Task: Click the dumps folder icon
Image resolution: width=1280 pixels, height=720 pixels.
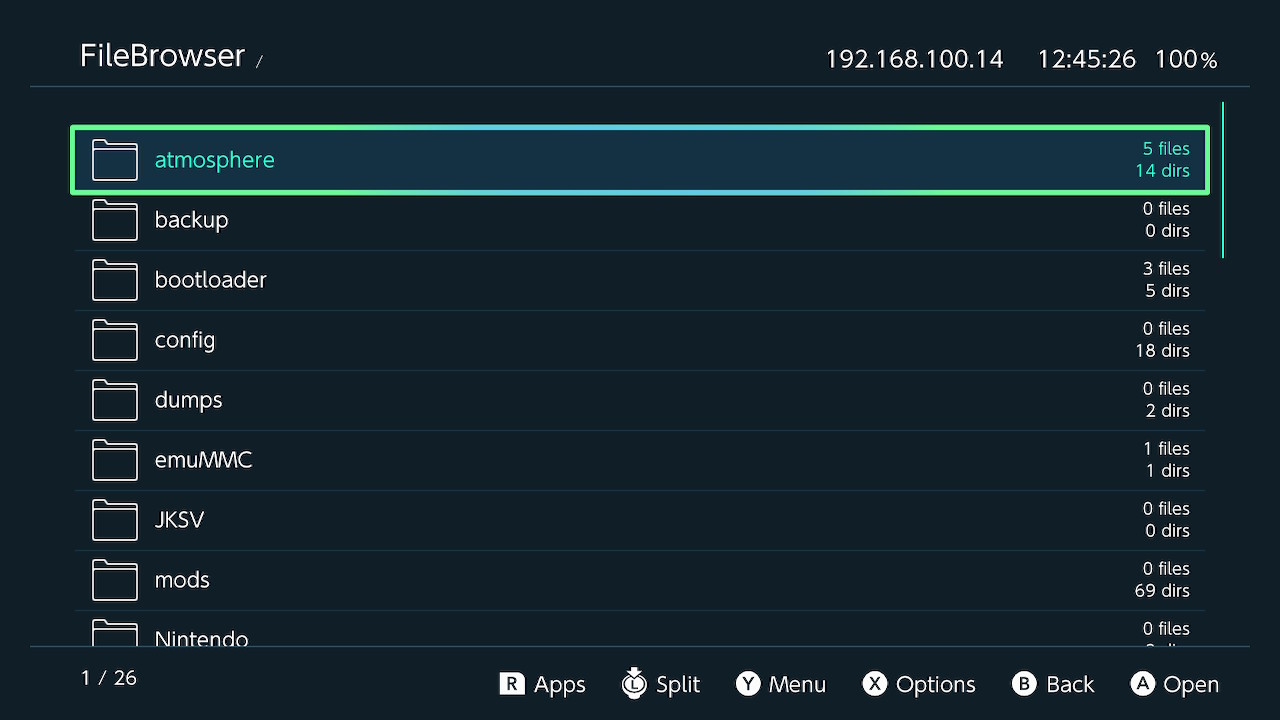Action: click(114, 400)
